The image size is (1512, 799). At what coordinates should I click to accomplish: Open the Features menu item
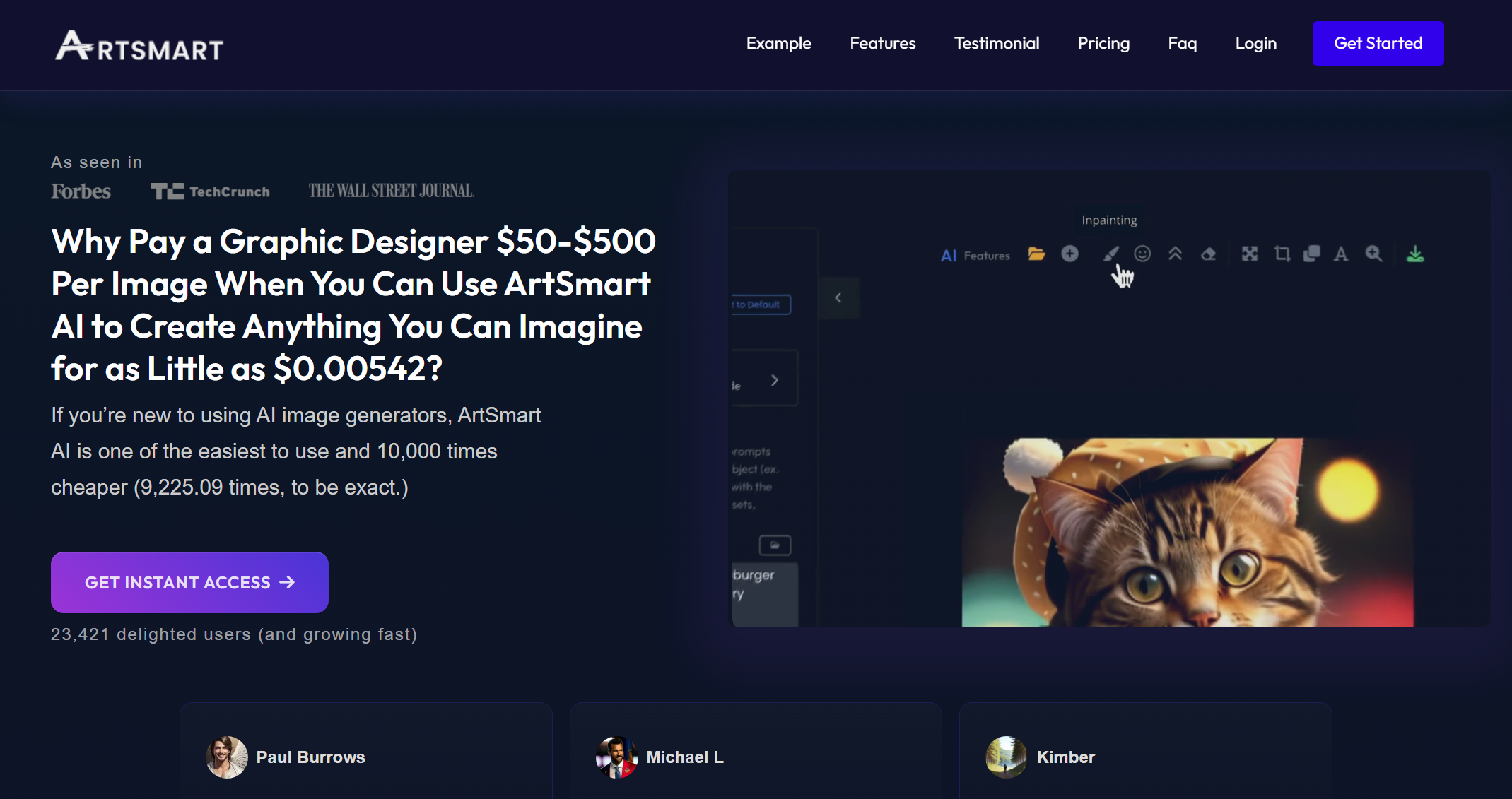pyautogui.click(x=883, y=43)
